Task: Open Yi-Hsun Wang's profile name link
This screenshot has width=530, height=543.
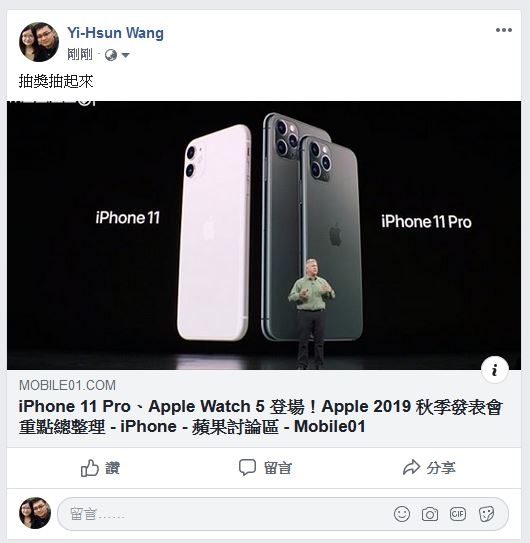Action: [x=115, y=33]
